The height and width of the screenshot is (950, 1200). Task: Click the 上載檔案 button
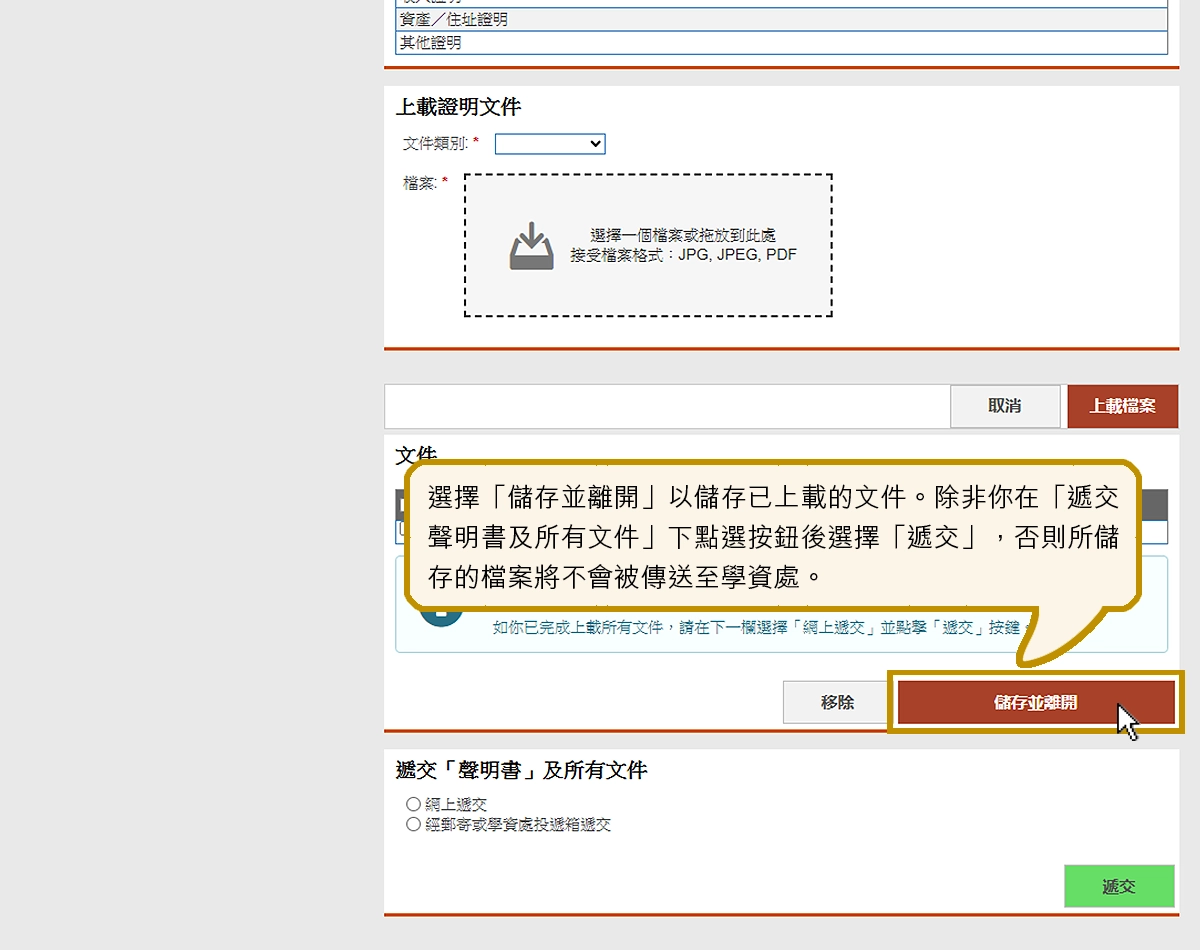coord(1122,406)
